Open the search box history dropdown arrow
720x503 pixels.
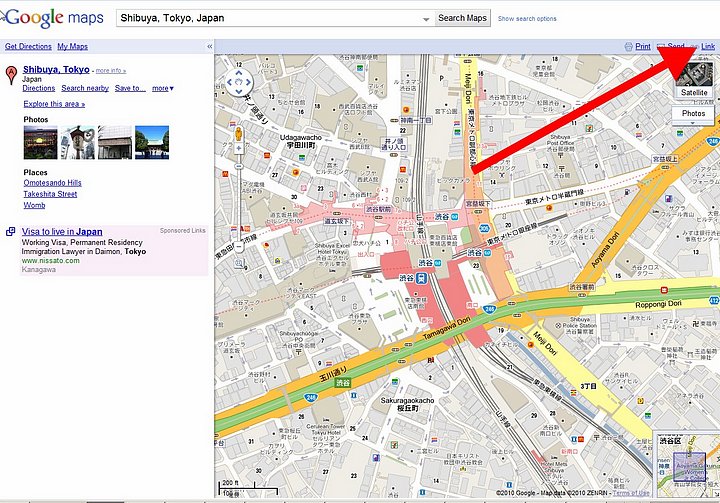[x=426, y=19]
